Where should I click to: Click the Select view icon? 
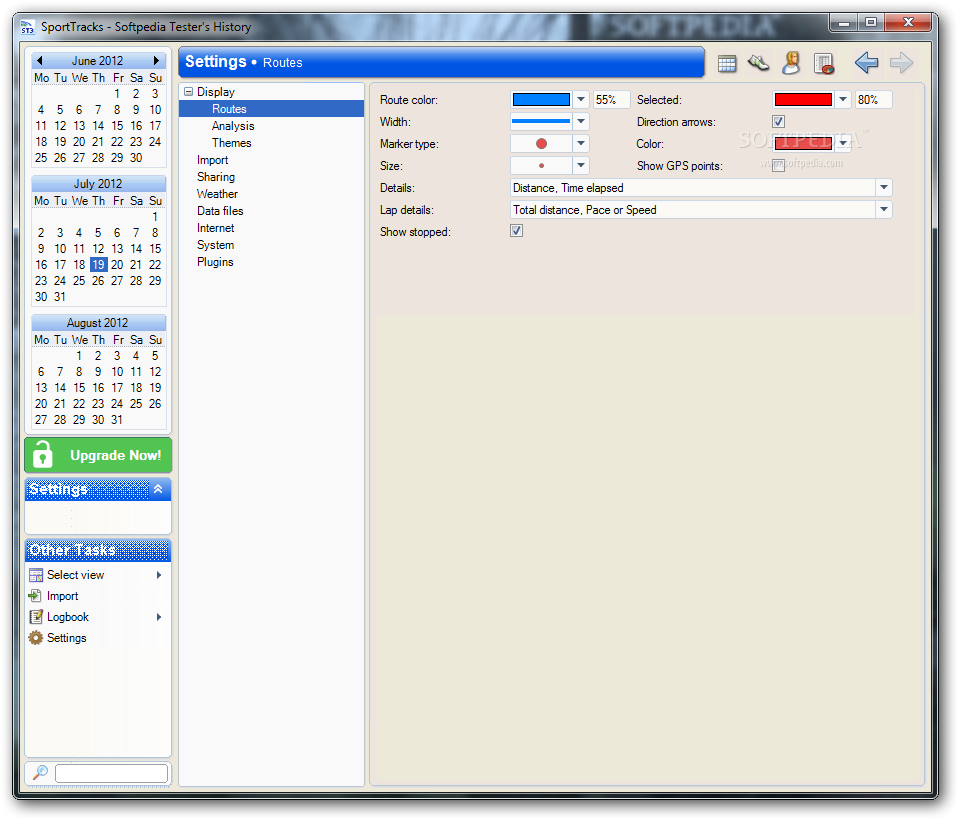[36, 575]
